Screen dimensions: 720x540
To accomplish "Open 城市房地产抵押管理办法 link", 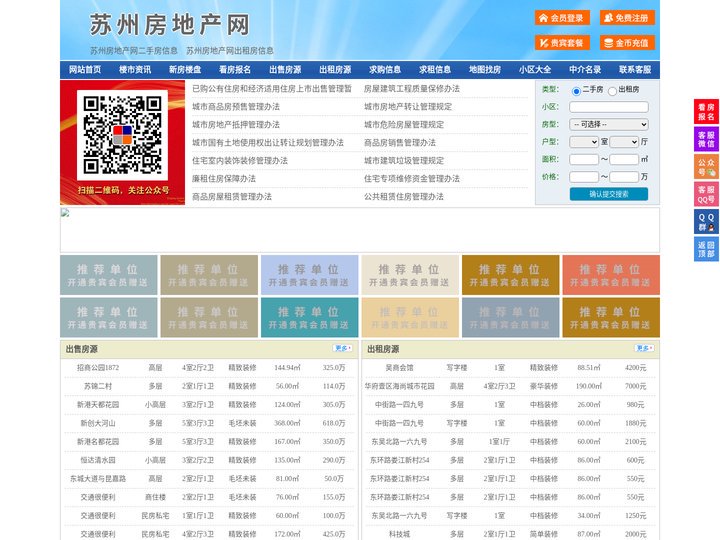I will pyautogui.click(x=236, y=124).
